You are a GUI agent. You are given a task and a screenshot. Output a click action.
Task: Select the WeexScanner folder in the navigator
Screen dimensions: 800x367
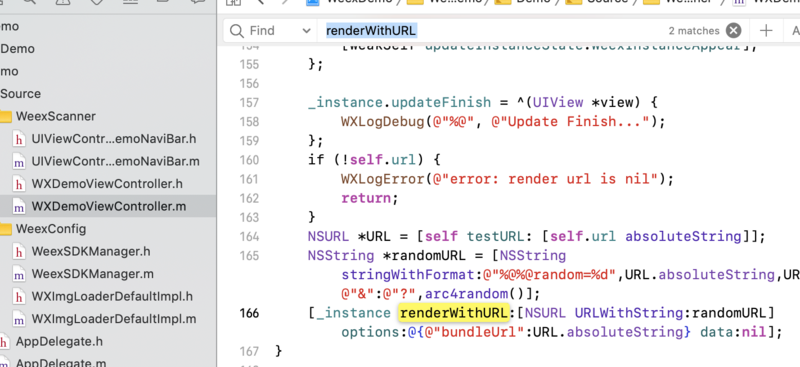pyautogui.click(x=56, y=116)
